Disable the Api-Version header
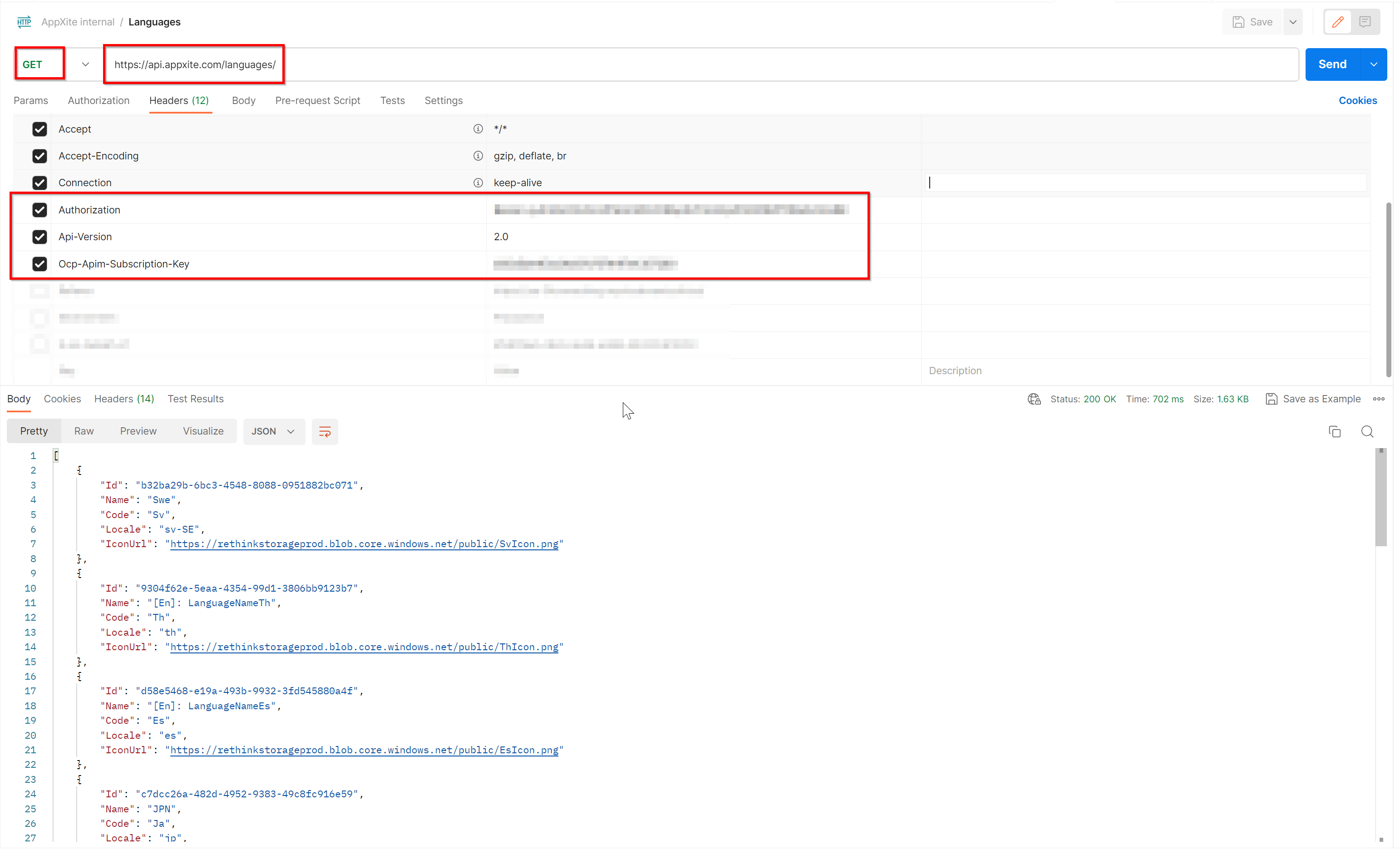 click(x=39, y=237)
